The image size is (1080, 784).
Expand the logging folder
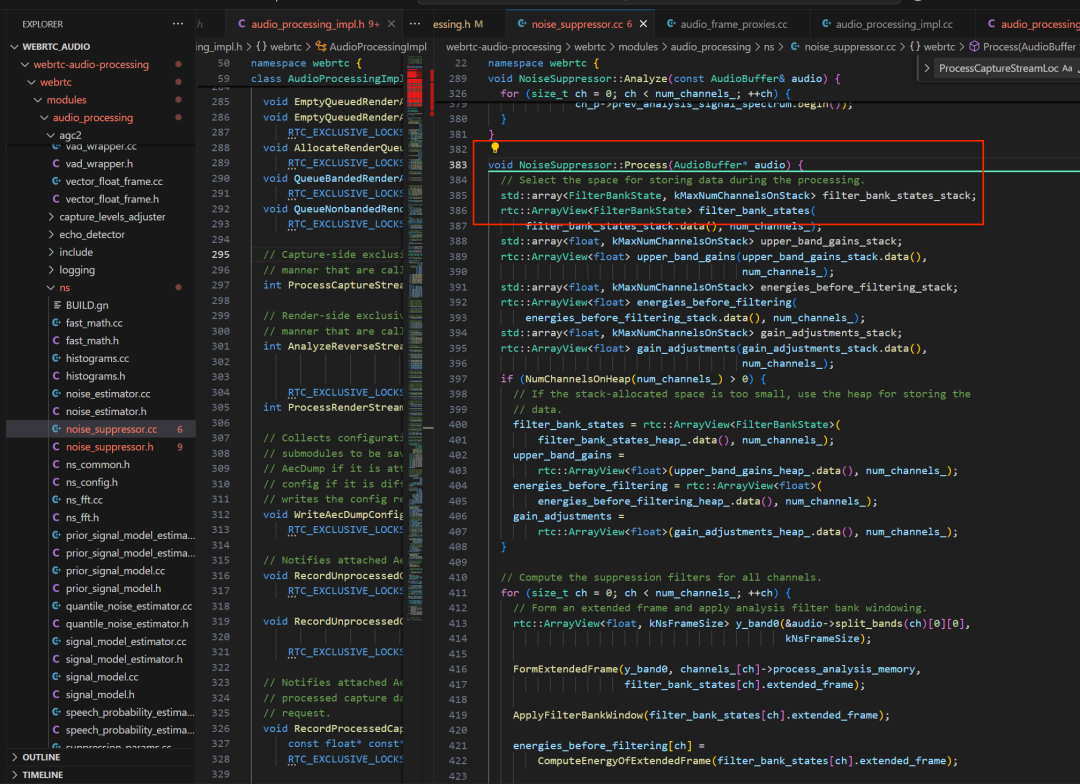click(50, 270)
